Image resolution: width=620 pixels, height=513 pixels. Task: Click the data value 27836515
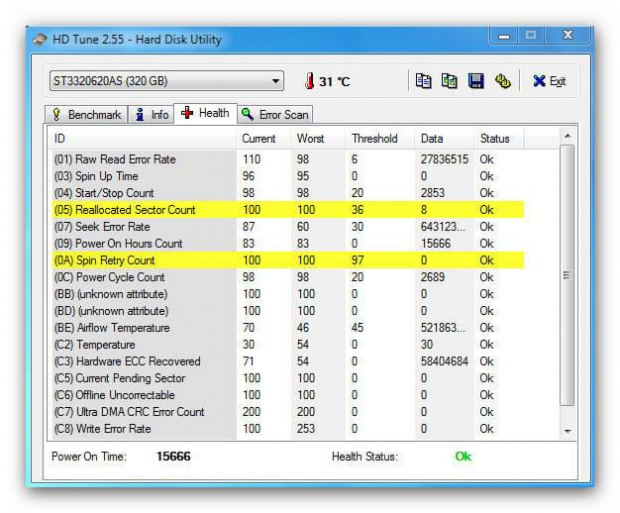point(444,159)
